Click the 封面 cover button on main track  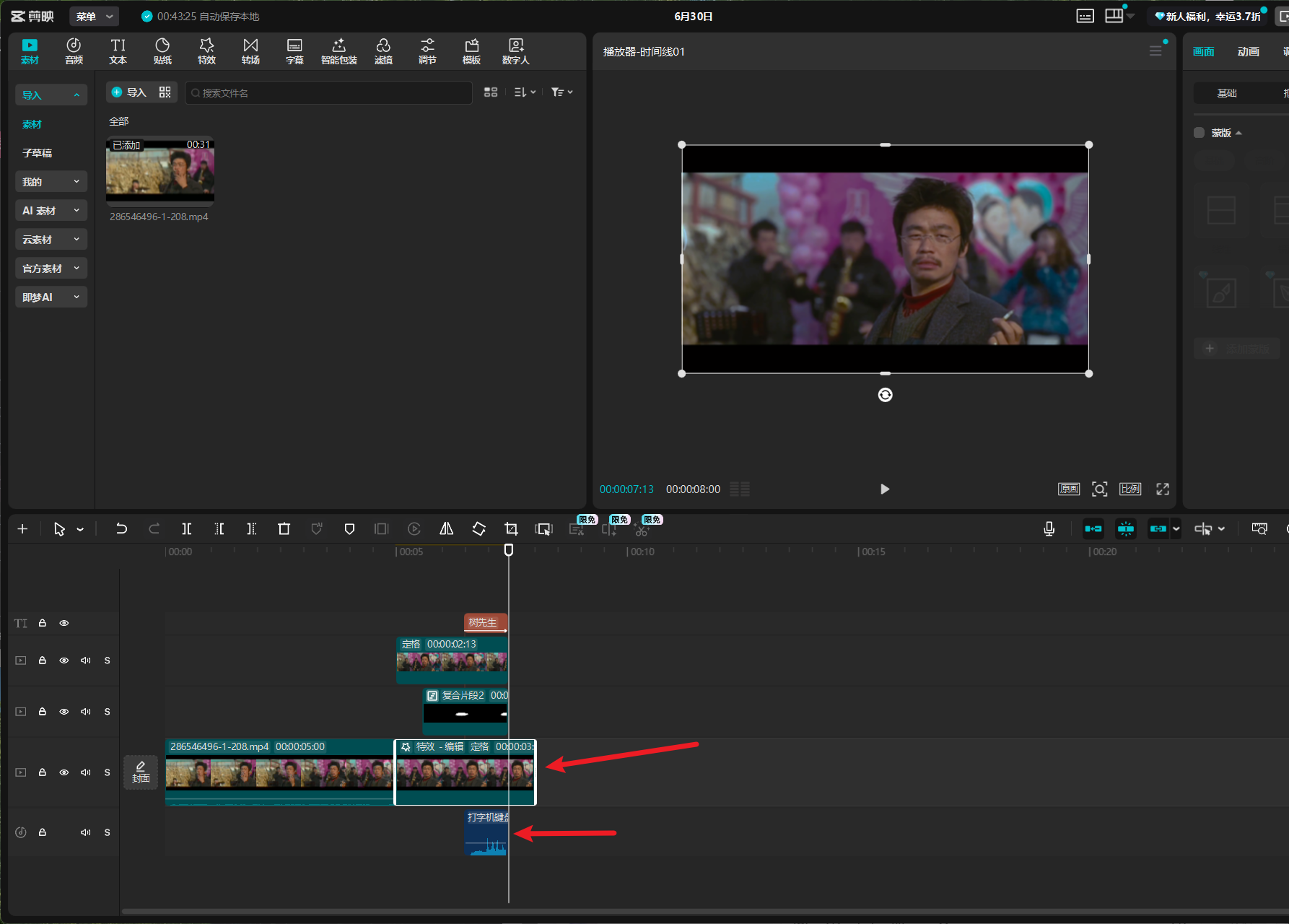[141, 772]
